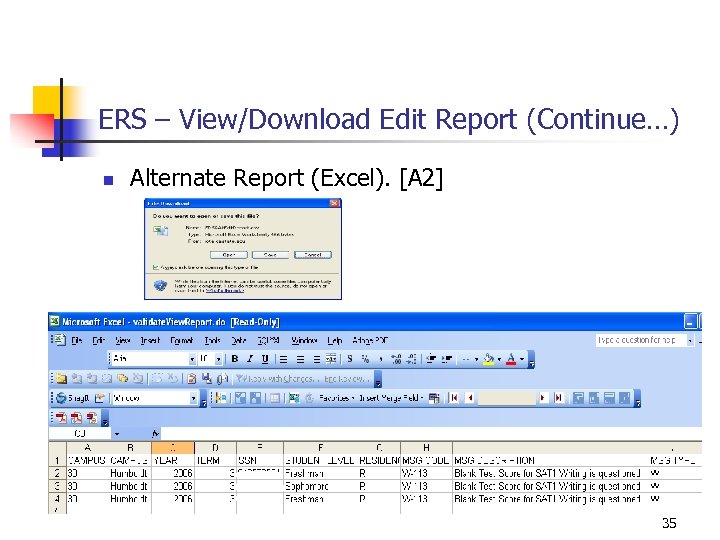Open the Name Box dropdown arrow
This screenshot has width=720, height=540.
[117, 433]
